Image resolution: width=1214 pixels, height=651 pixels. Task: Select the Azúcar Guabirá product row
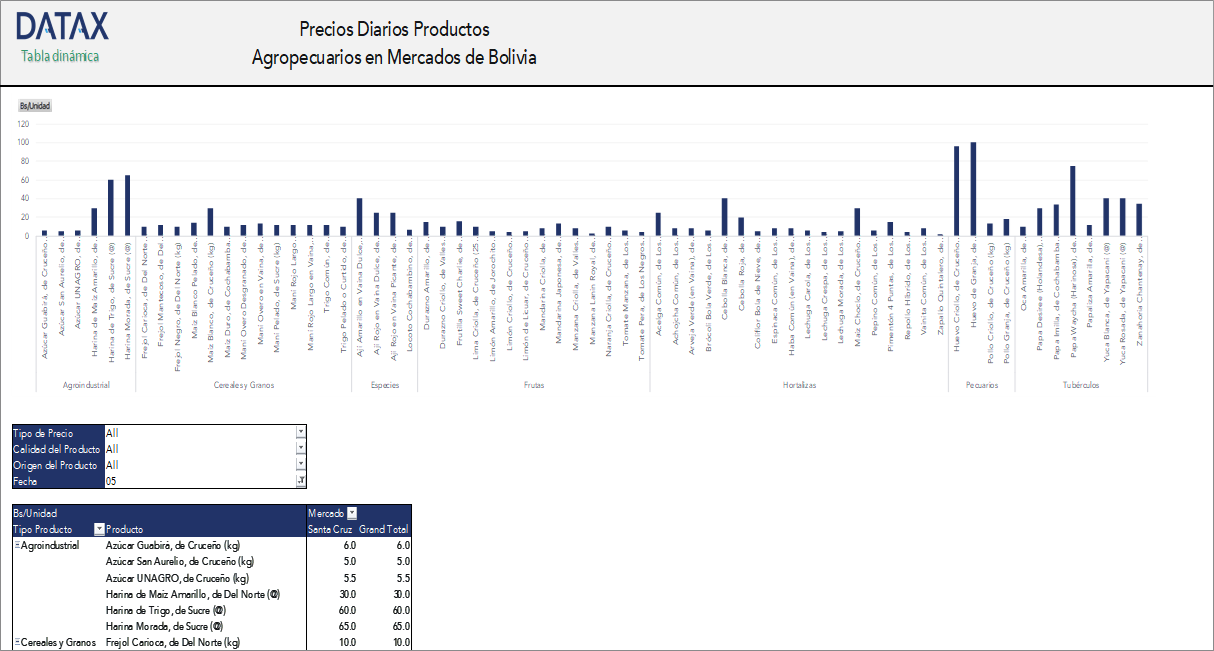[173, 543]
